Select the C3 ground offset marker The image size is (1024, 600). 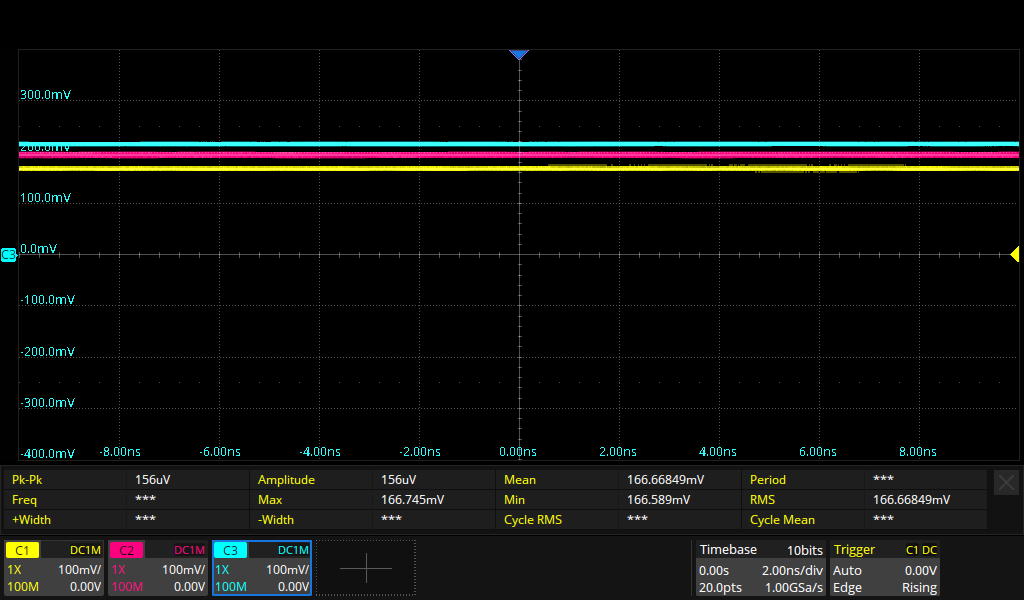pyautogui.click(x=8, y=255)
